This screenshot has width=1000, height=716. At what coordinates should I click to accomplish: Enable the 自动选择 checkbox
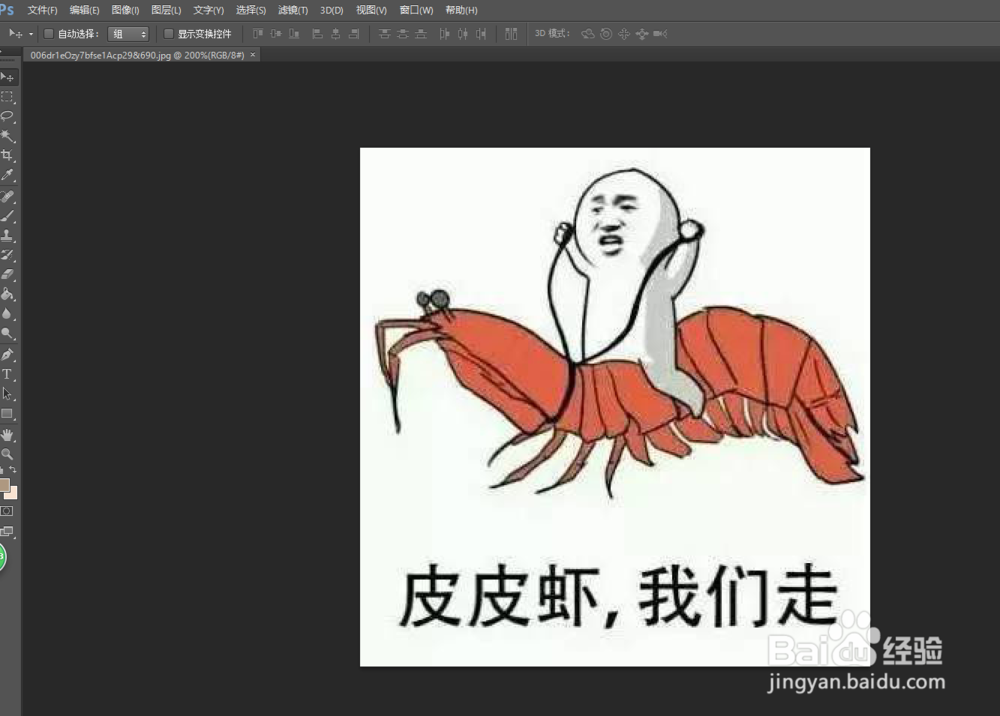pyautogui.click(x=49, y=33)
